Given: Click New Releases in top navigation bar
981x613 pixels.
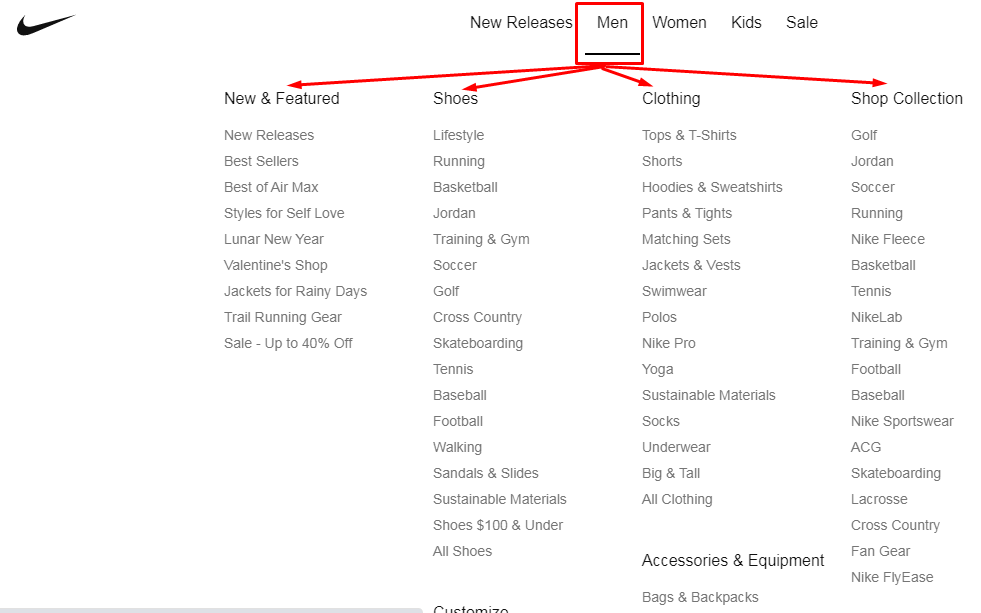Looking at the screenshot, I should (521, 23).
